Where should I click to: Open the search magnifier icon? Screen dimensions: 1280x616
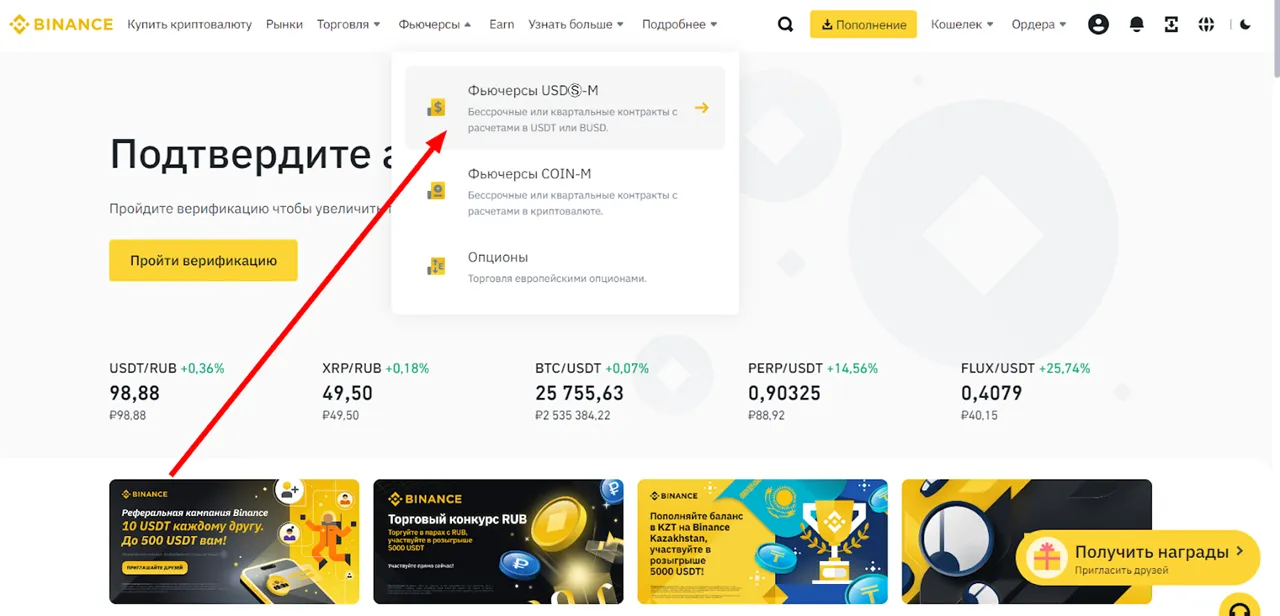pyautogui.click(x=785, y=25)
